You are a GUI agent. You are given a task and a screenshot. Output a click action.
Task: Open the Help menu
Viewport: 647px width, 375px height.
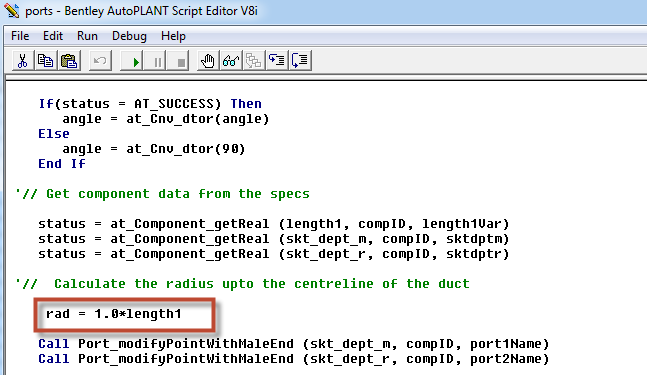pyautogui.click(x=173, y=36)
